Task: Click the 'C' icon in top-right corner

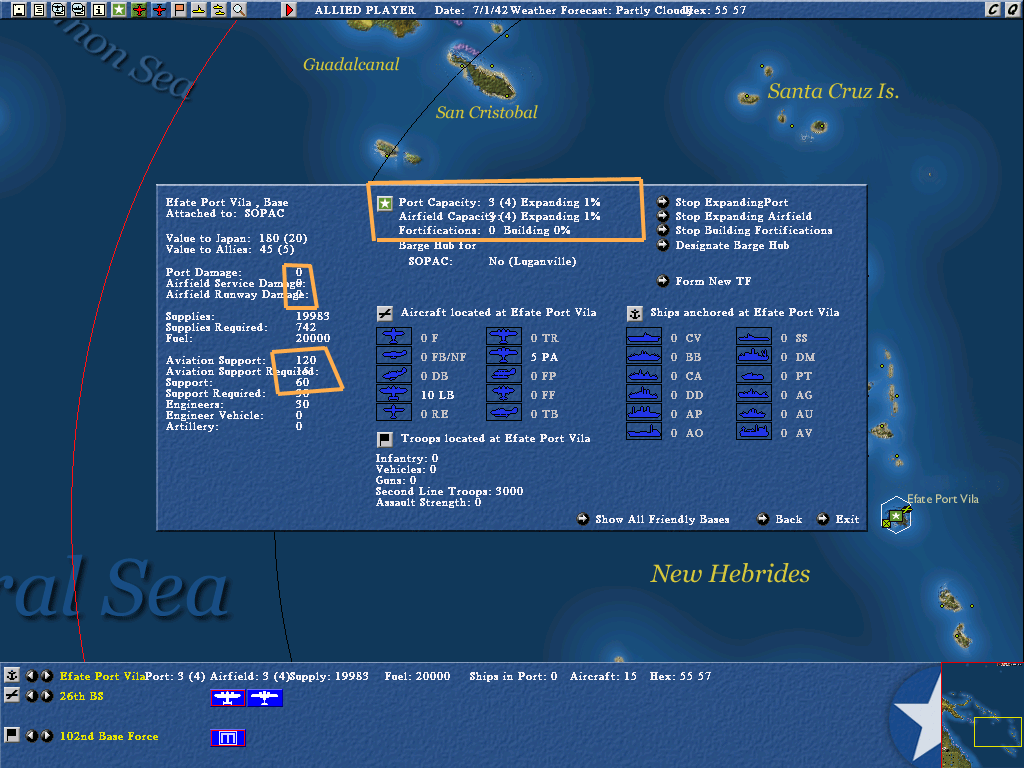Action: [993, 10]
